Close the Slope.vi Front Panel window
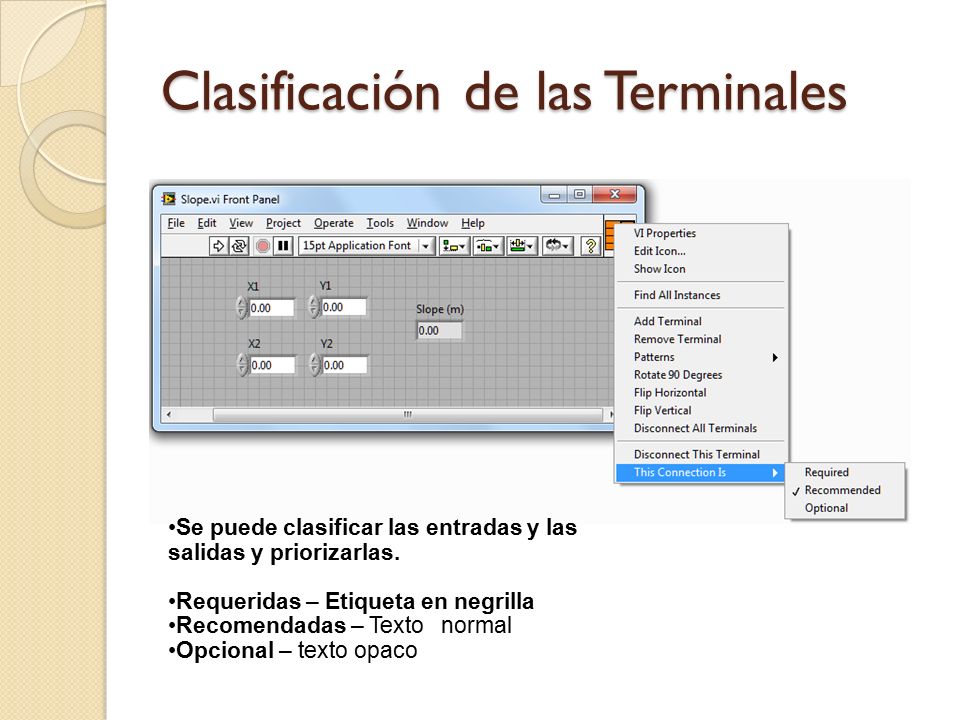This screenshot has height=720, width=960. click(x=615, y=195)
